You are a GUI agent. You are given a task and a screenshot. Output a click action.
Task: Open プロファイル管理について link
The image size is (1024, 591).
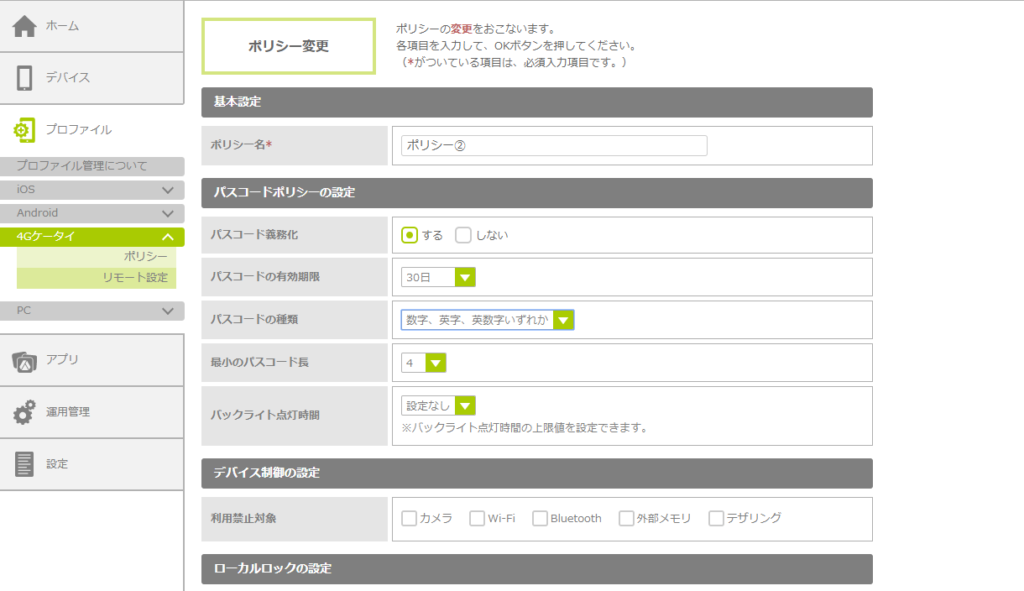(82, 166)
